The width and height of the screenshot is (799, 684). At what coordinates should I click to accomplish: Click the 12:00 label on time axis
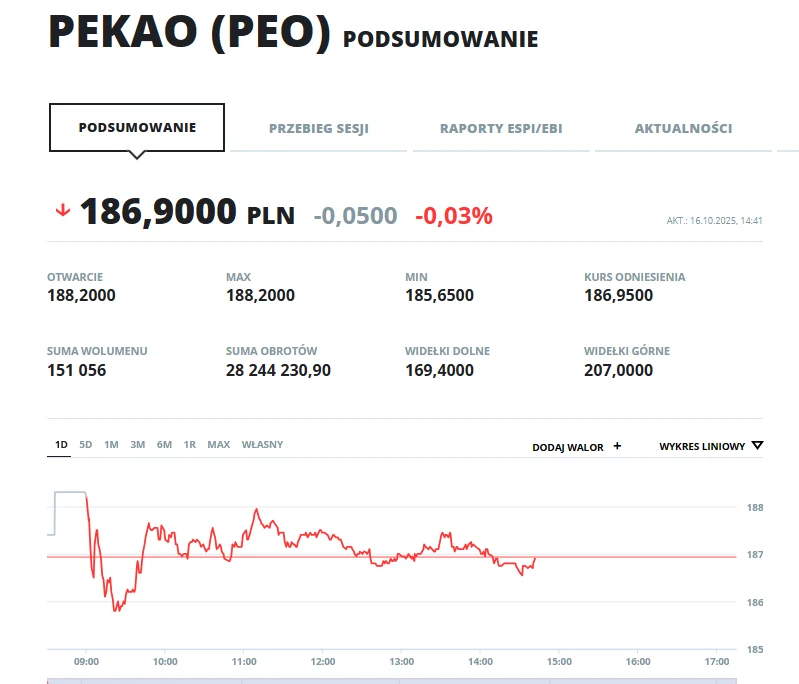pyautogui.click(x=323, y=661)
